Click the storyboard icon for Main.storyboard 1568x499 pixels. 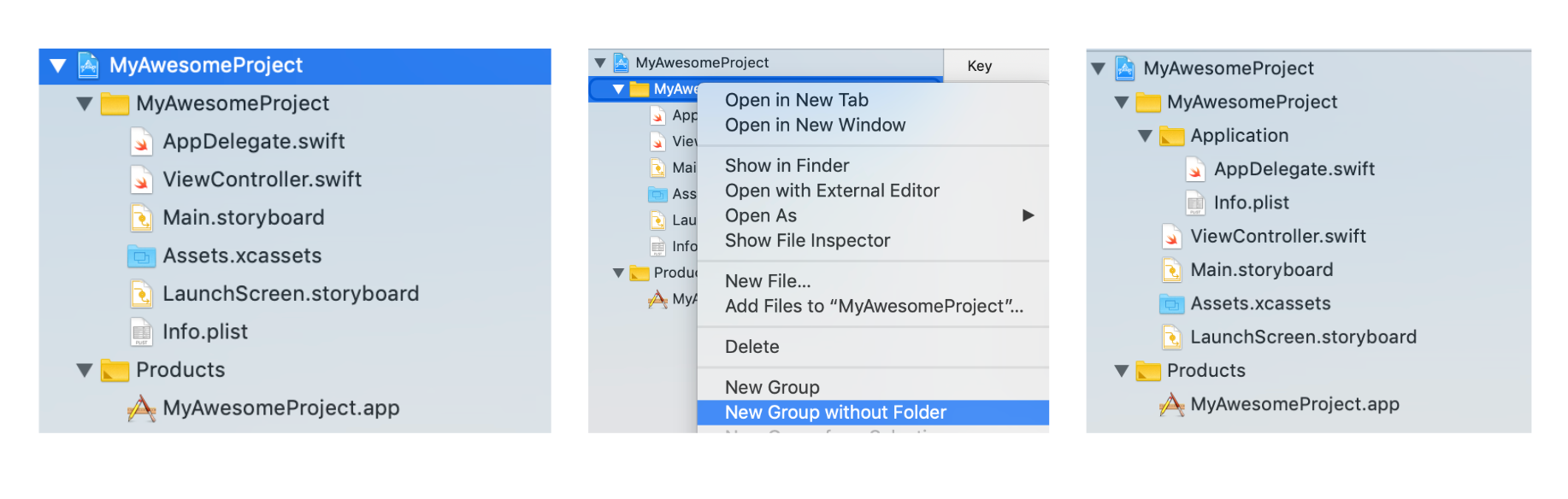pyautogui.click(x=142, y=217)
